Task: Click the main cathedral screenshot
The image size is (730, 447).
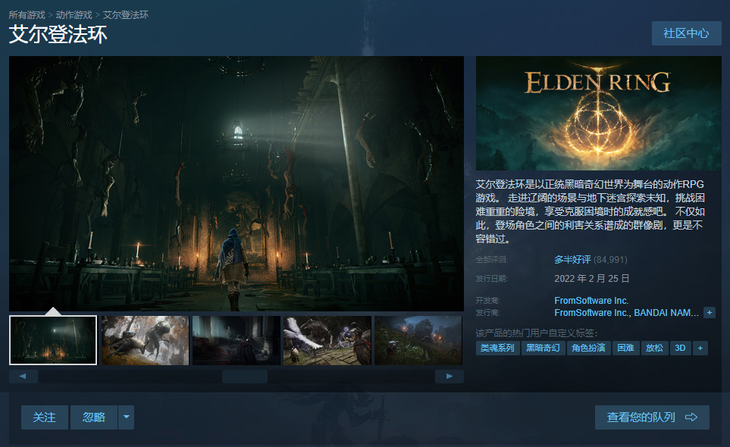Action: point(237,183)
